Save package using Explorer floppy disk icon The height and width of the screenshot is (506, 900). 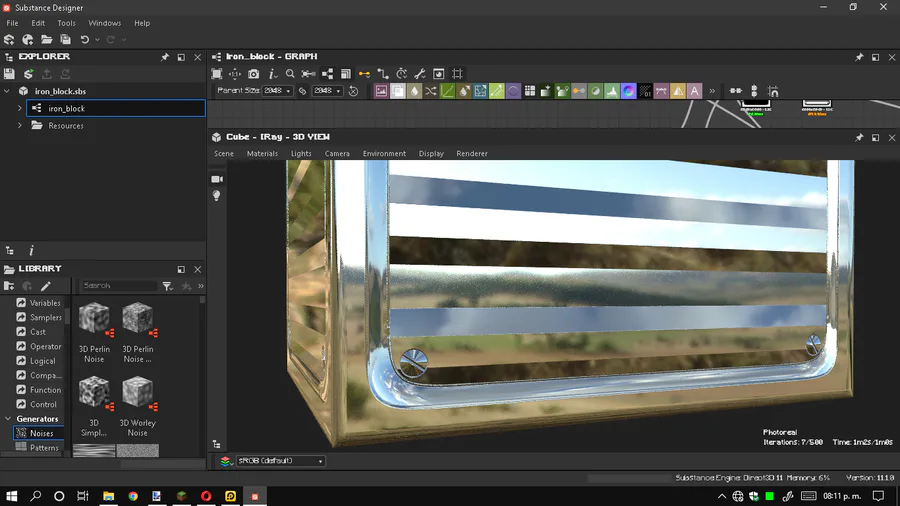(10, 74)
